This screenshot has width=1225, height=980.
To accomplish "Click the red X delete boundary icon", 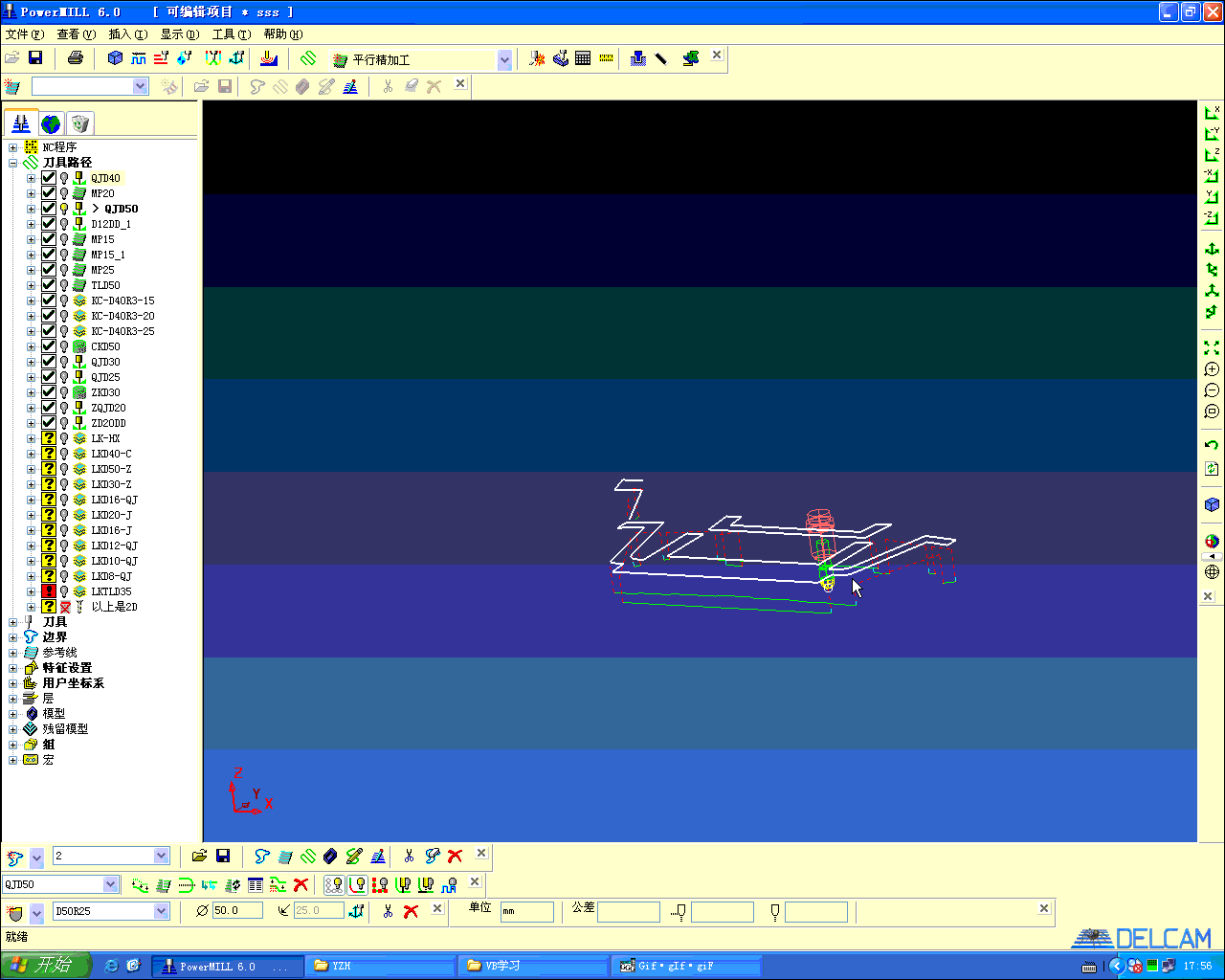I will [x=456, y=856].
